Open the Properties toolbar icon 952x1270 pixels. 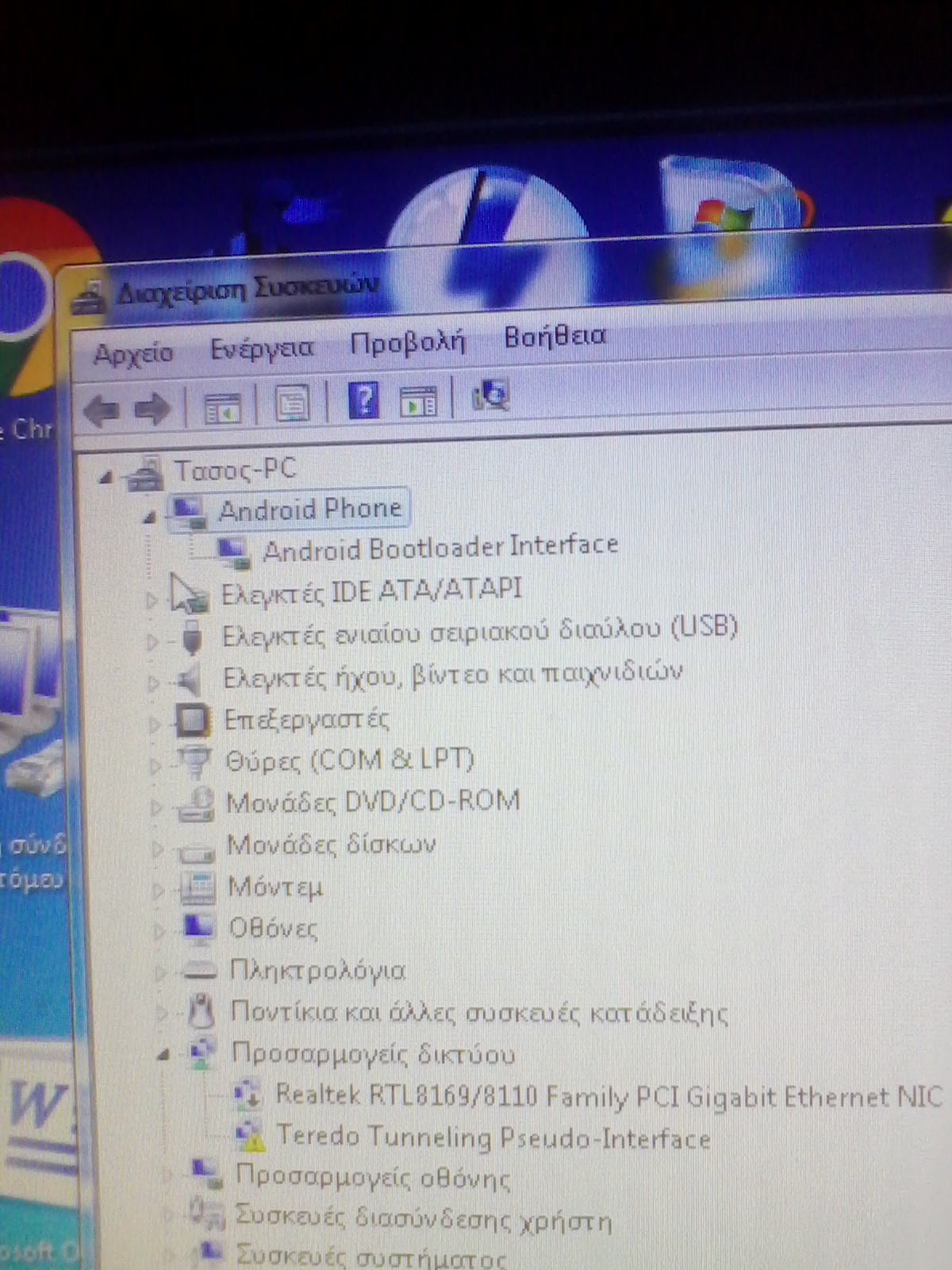point(292,404)
